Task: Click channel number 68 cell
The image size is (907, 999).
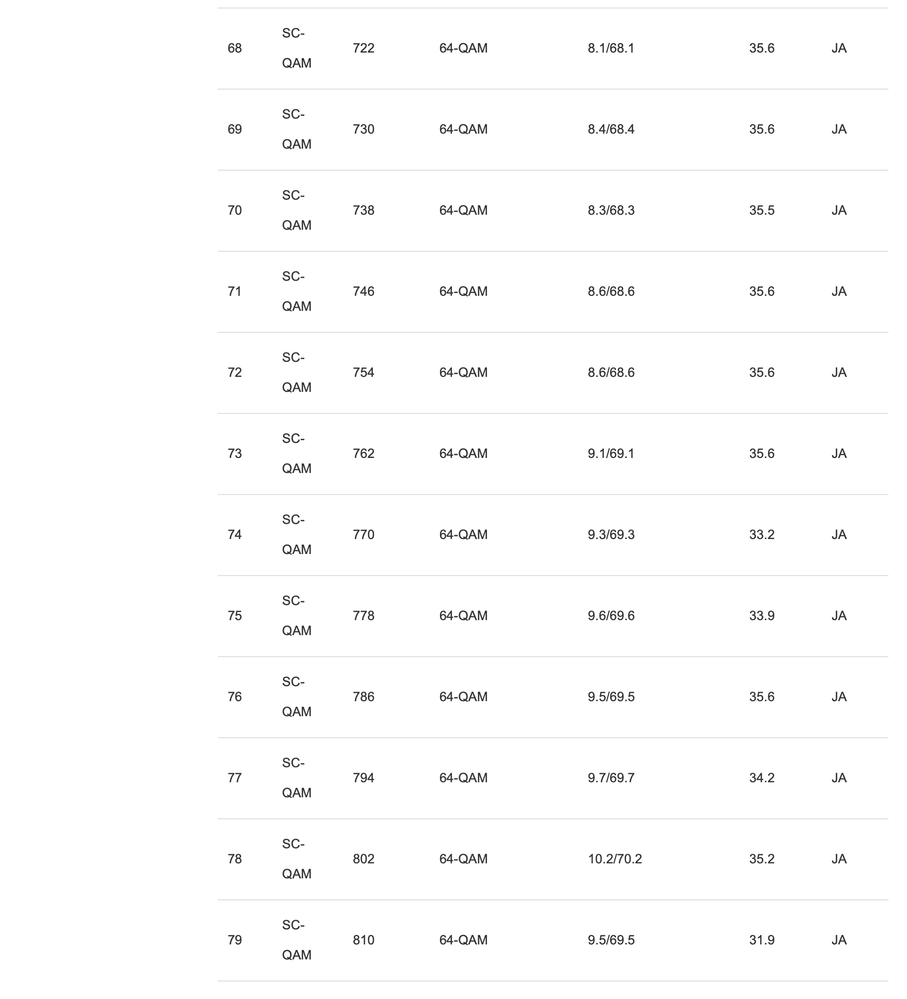Action: tap(234, 48)
